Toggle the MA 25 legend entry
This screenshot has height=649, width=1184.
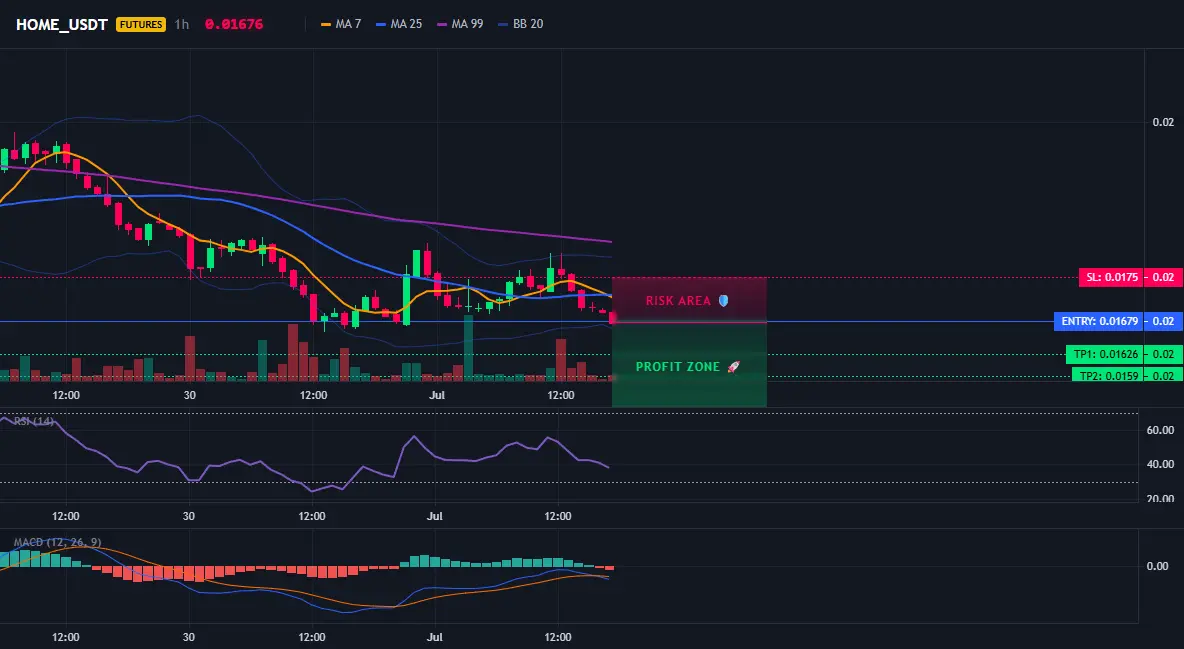coord(399,24)
